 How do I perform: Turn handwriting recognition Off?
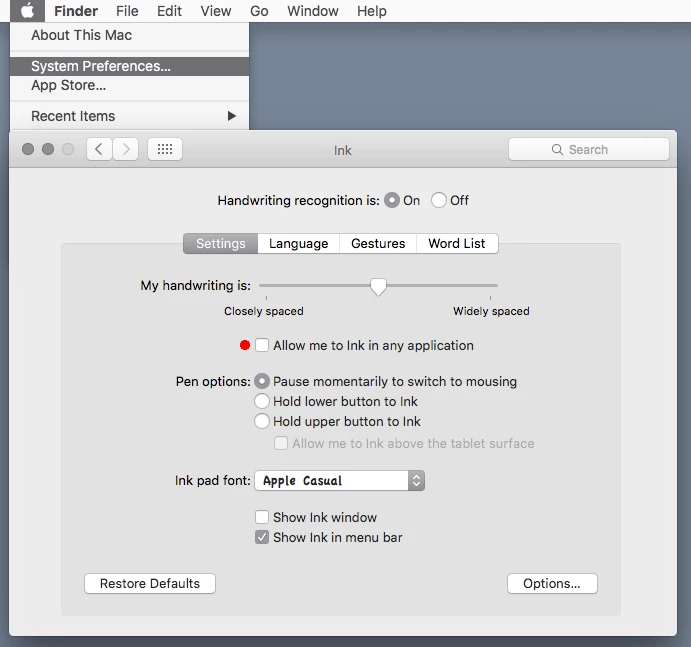[x=438, y=201]
